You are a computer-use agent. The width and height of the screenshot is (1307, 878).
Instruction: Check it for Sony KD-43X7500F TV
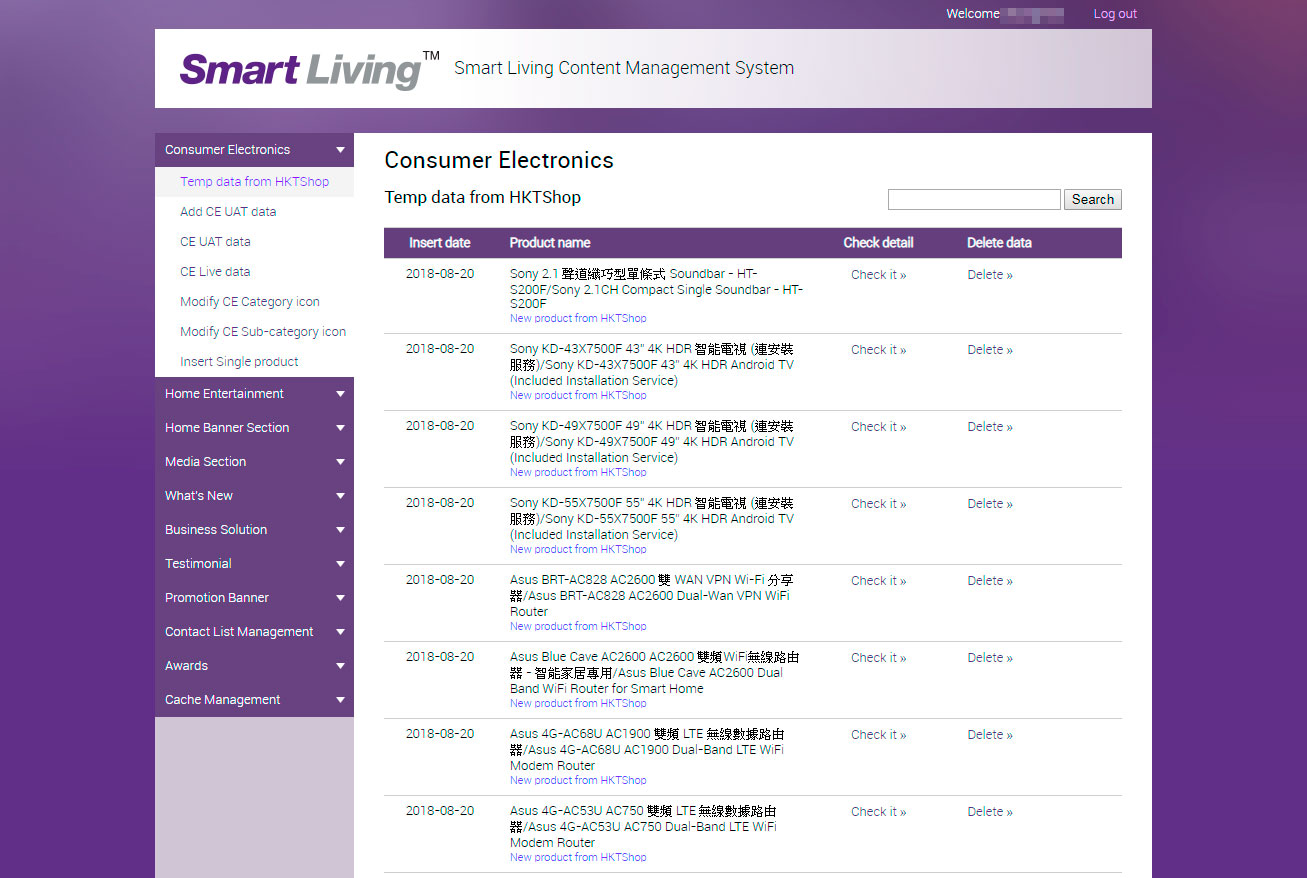[x=878, y=350]
